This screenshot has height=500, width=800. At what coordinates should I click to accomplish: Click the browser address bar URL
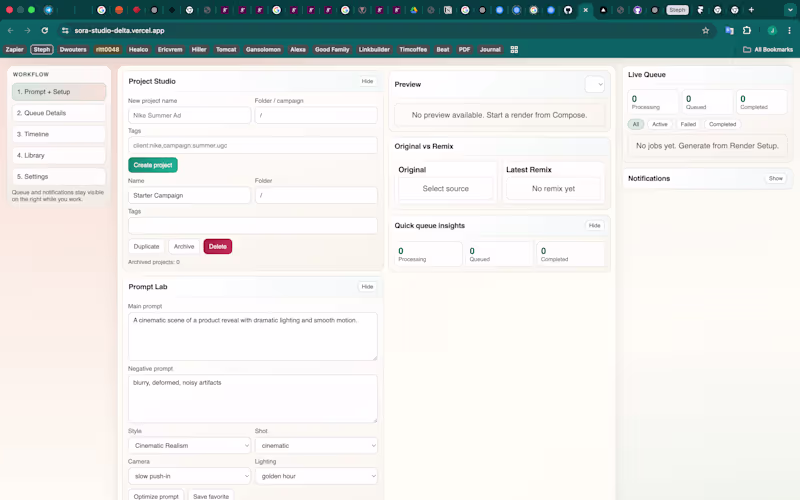click(x=119, y=31)
